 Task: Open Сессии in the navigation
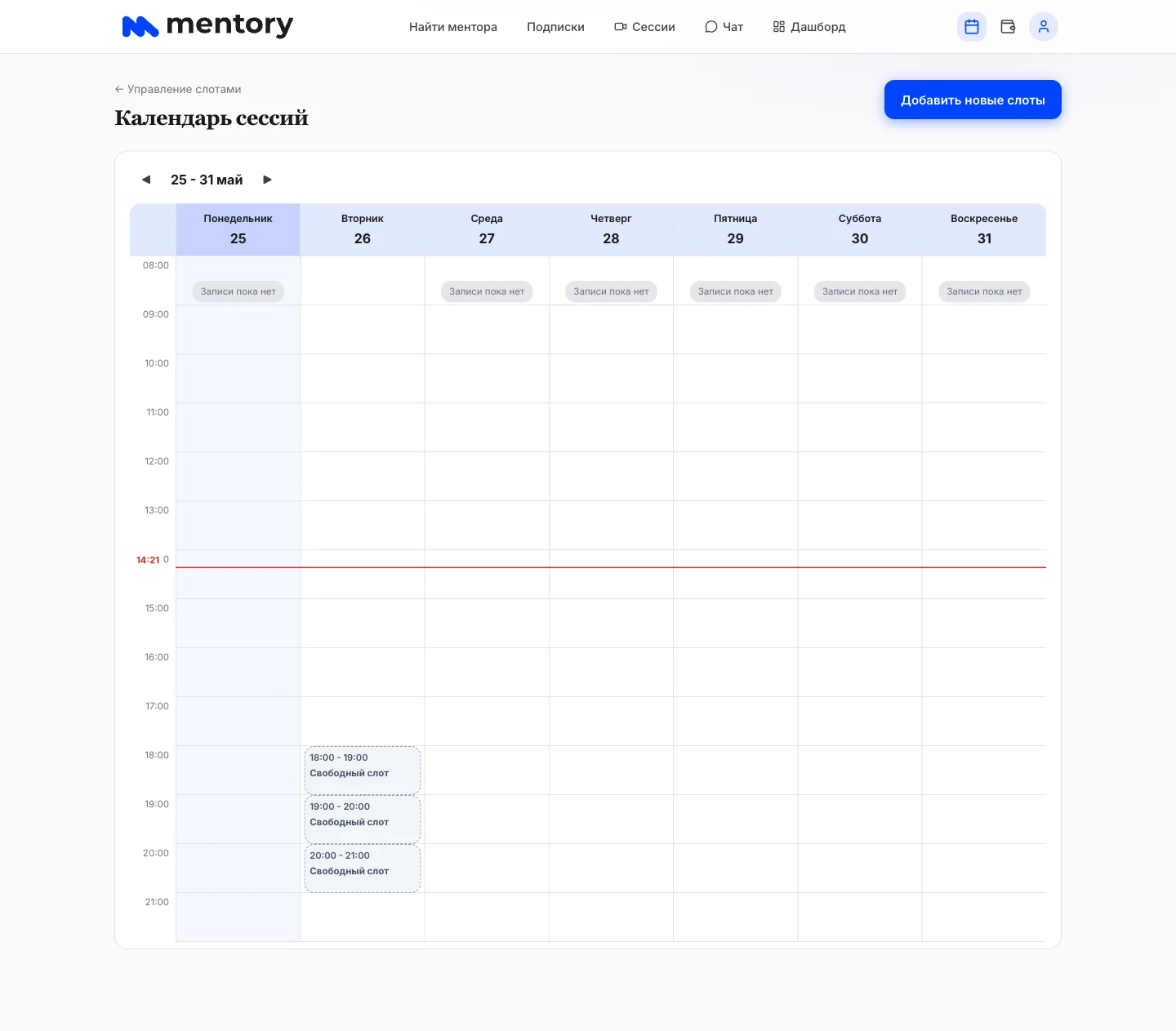644,27
